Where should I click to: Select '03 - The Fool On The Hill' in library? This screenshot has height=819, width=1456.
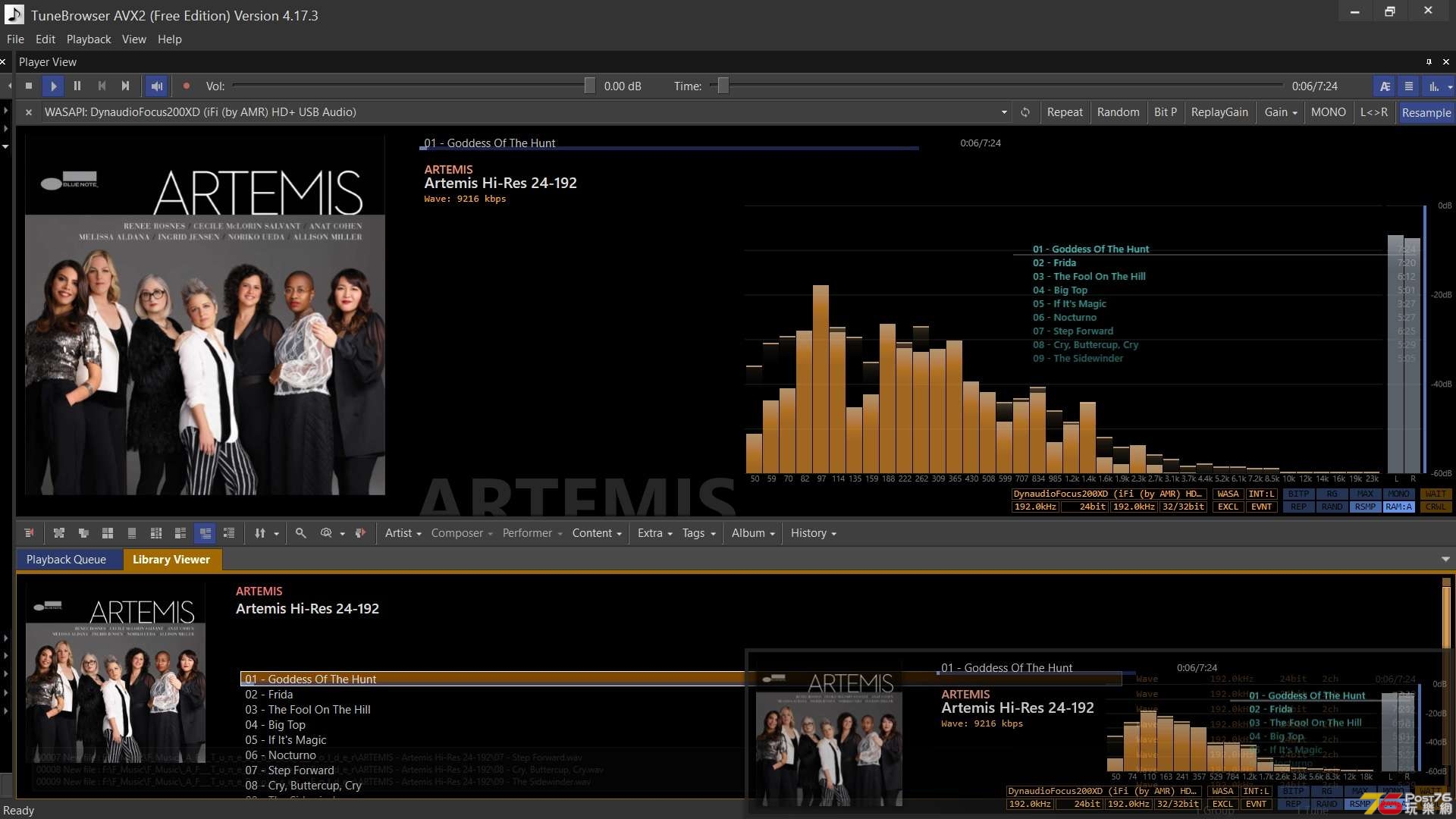307,710
